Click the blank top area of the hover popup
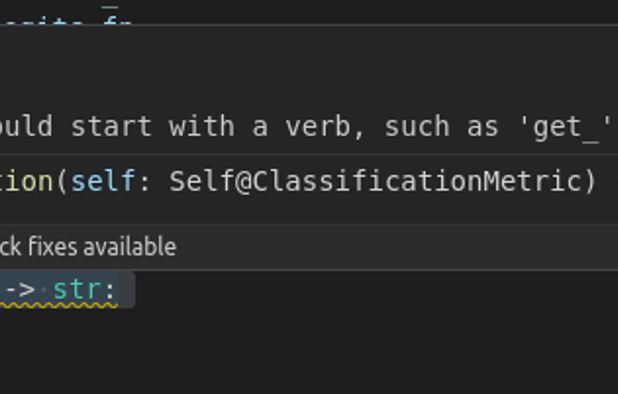Screen dimensions: 618x394 click(x=309, y=67)
